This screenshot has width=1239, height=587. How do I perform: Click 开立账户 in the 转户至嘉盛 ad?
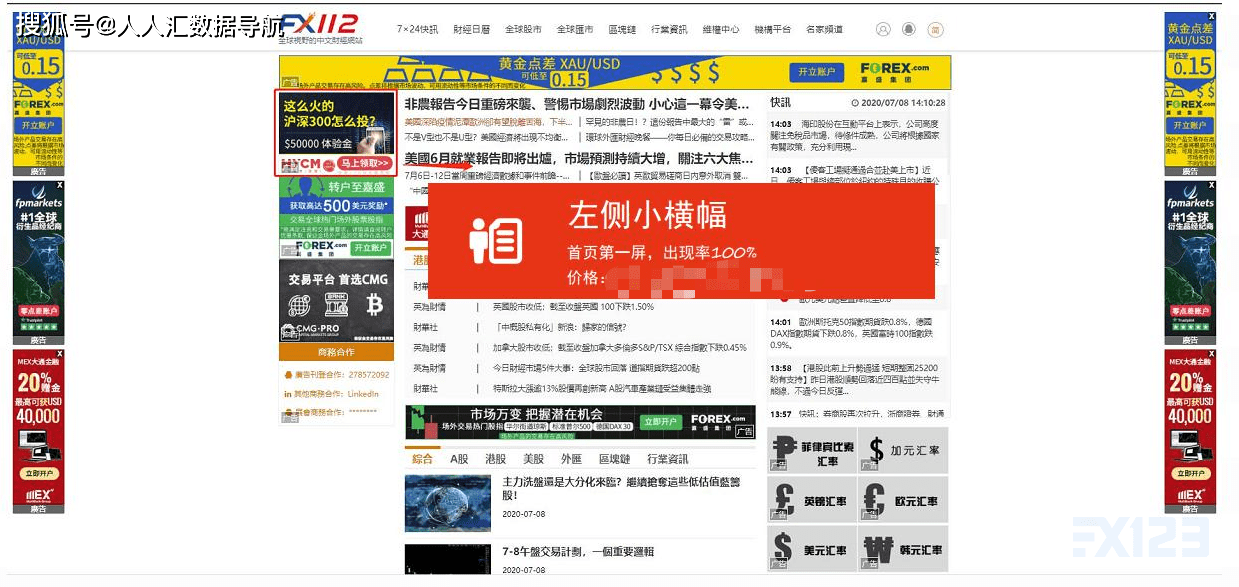pyautogui.click(x=369, y=248)
